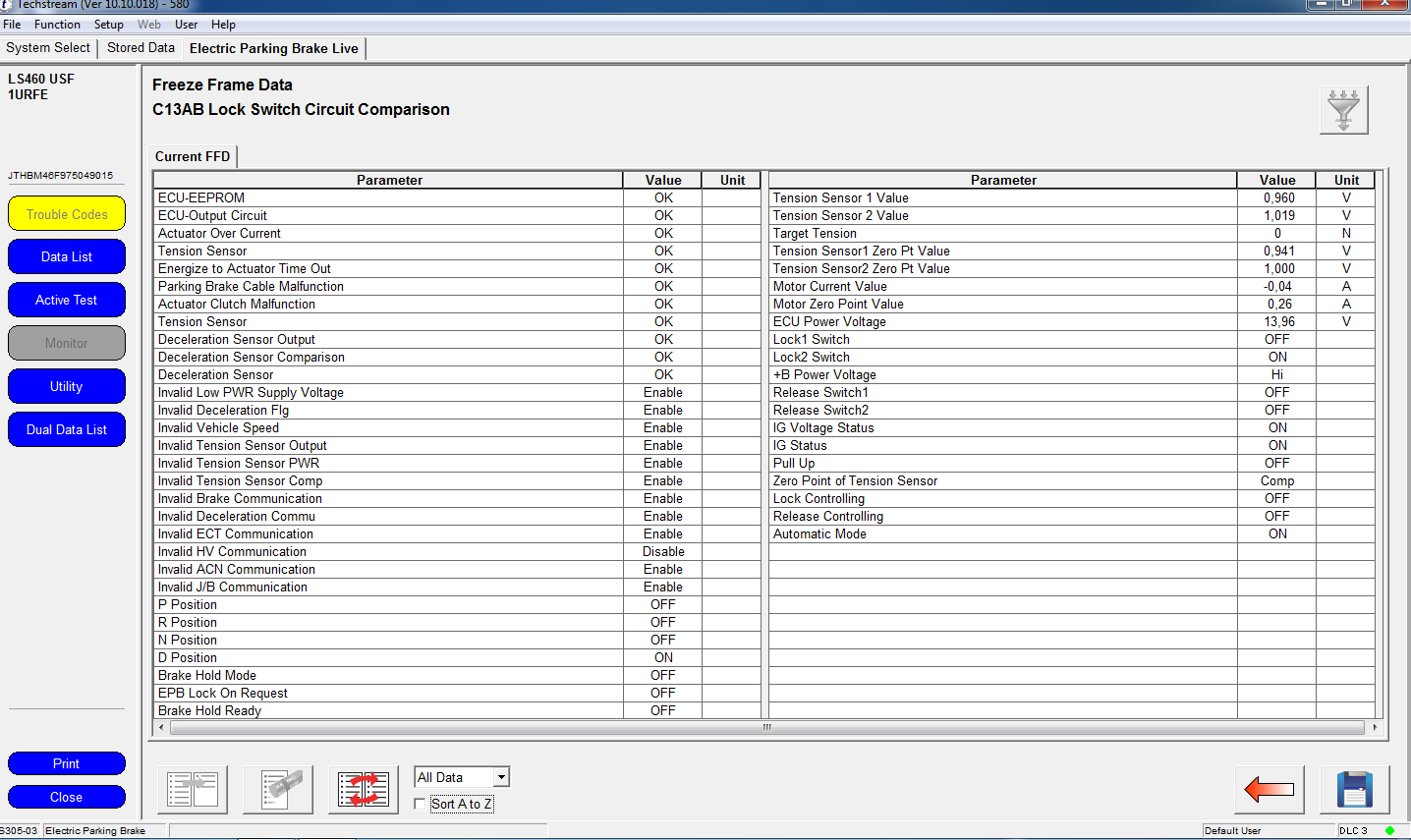
Task: Open the Setup menu
Action: click(x=108, y=25)
